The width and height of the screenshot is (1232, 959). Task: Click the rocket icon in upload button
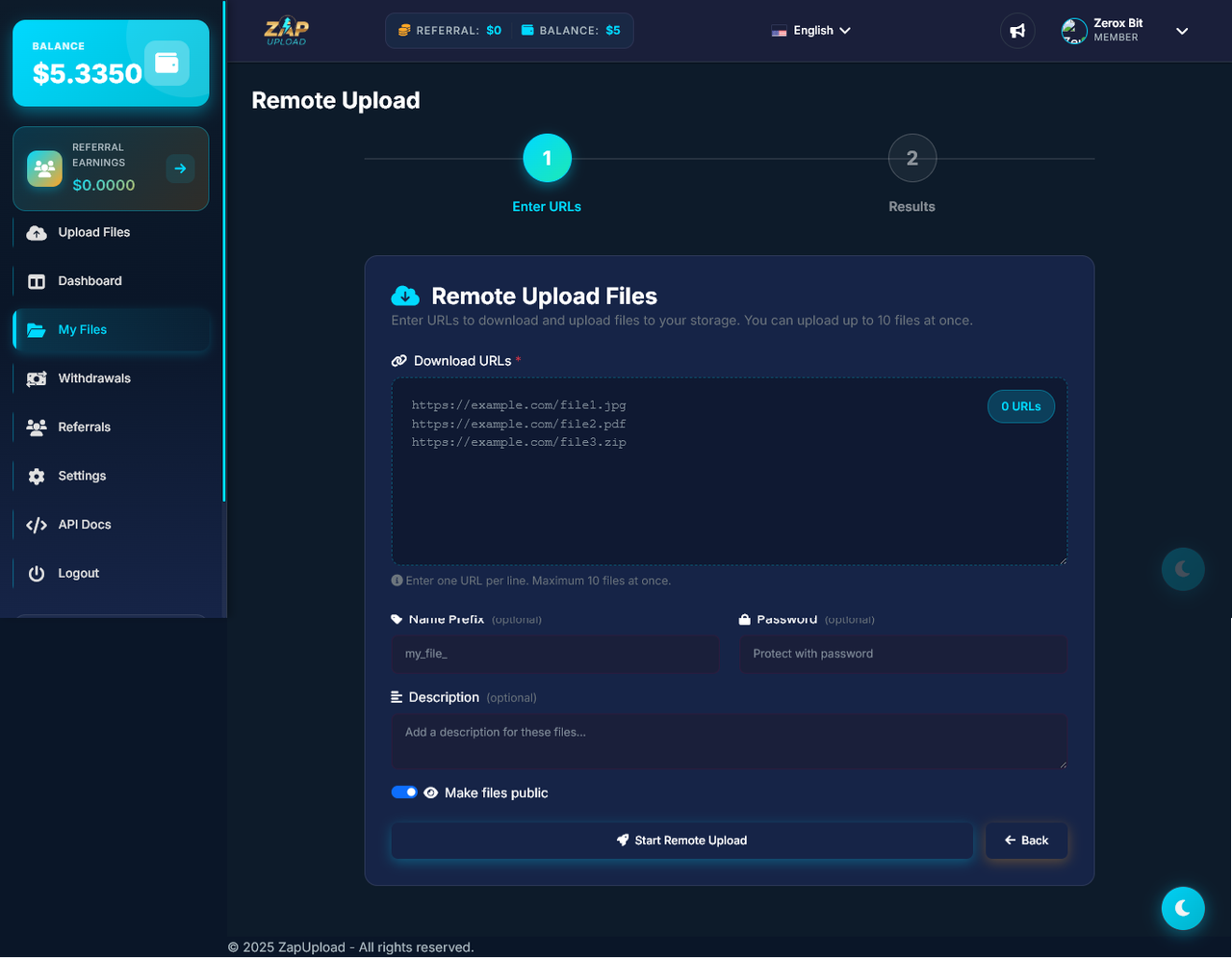[623, 841]
